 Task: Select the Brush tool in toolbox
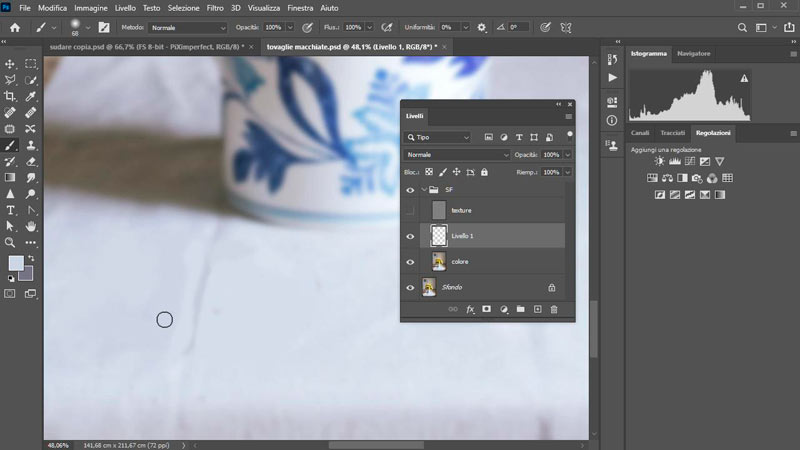[10, 145]
